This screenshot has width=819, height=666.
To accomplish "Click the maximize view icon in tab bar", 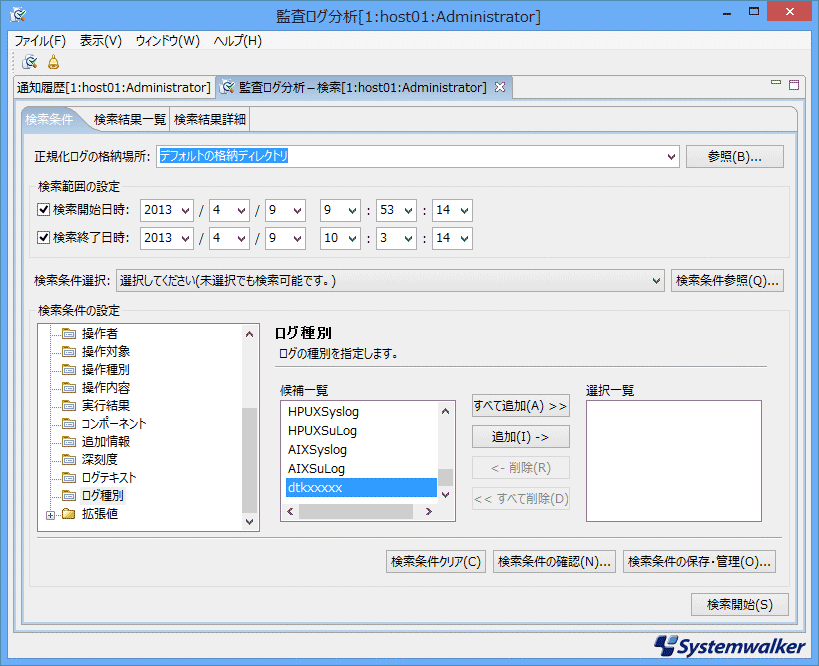I will (x=794, y=85).
